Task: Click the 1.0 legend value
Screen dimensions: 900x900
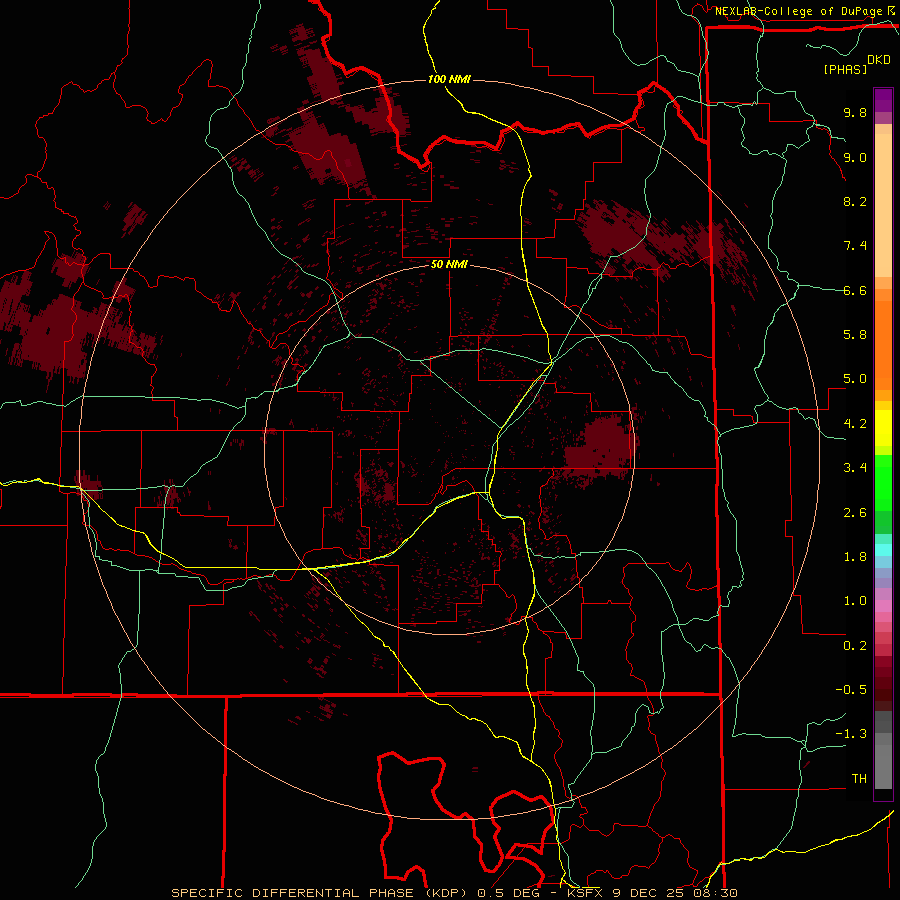Action: [855, 601]
